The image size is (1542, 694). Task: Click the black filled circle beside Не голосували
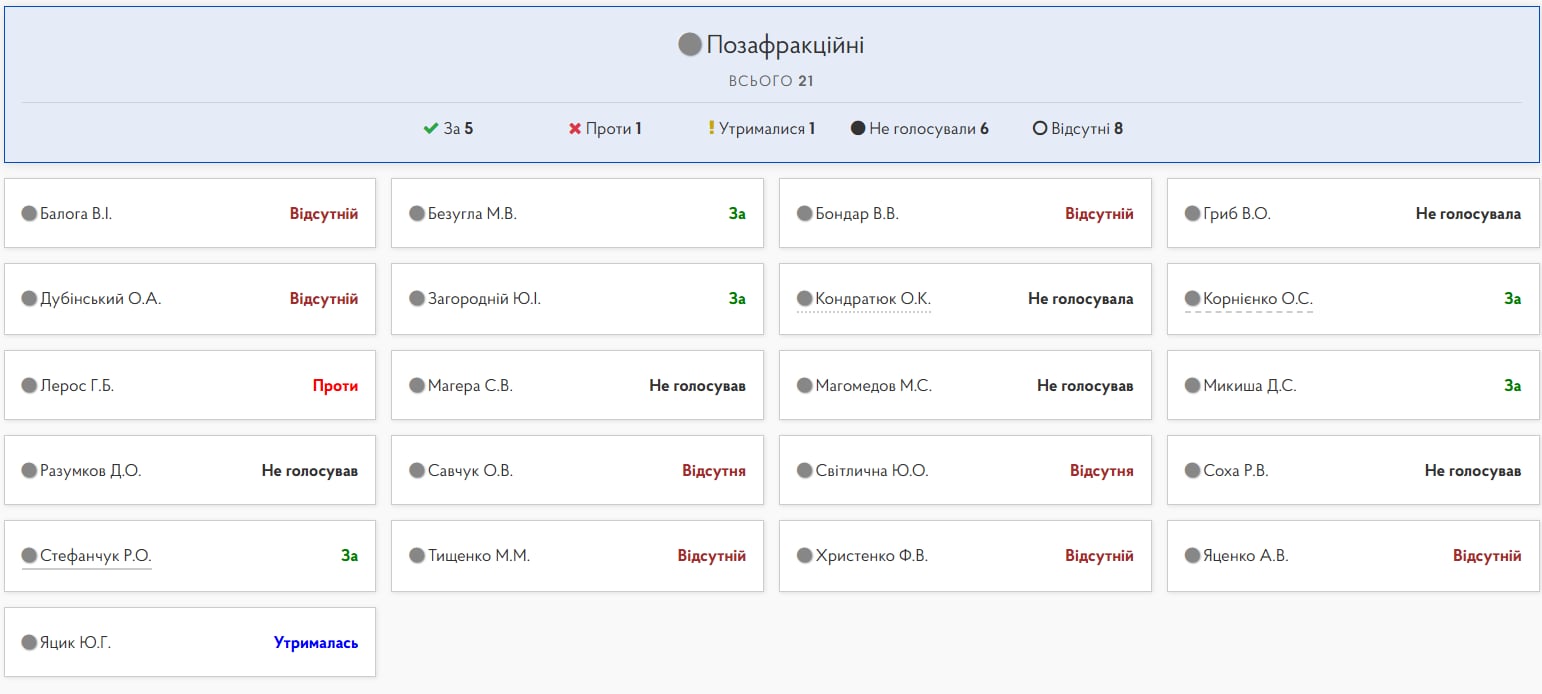point(858,129)
